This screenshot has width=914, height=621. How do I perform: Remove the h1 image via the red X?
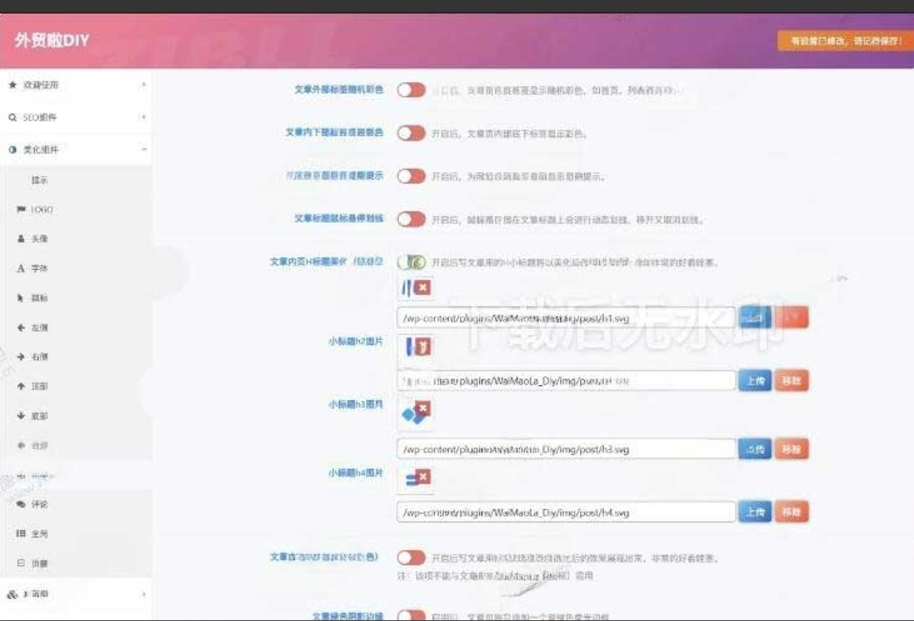pos(423,287)
